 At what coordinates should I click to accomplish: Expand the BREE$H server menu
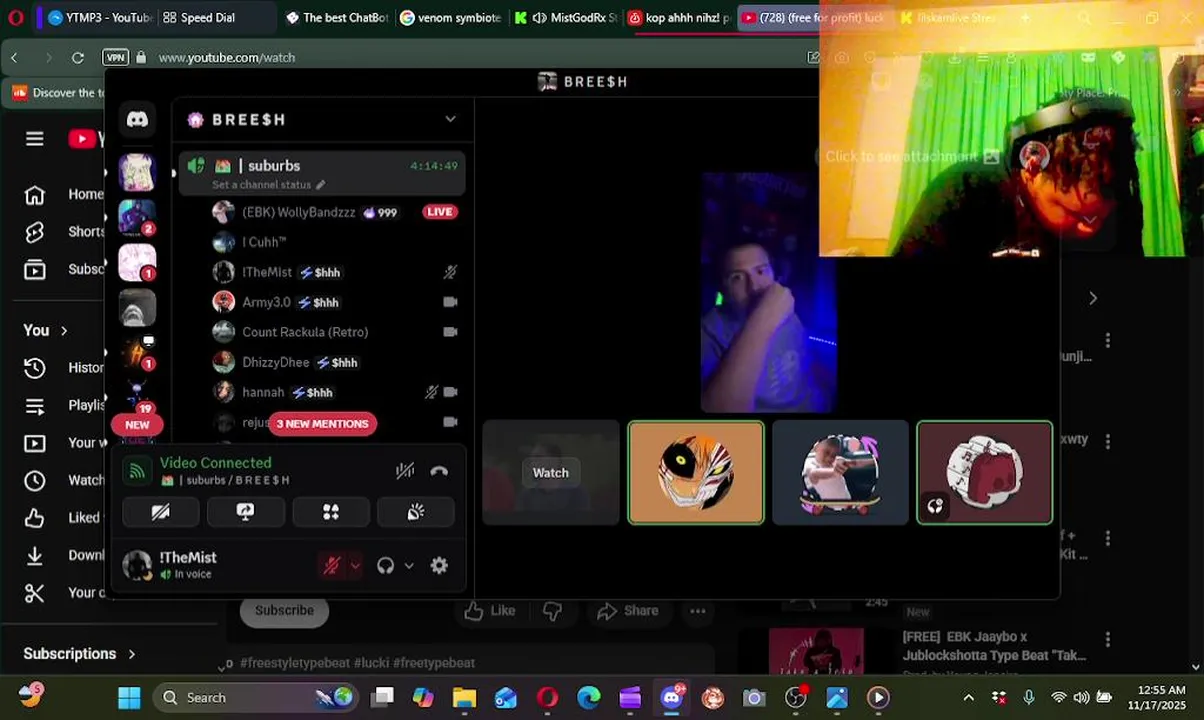[x=451, y=119]
